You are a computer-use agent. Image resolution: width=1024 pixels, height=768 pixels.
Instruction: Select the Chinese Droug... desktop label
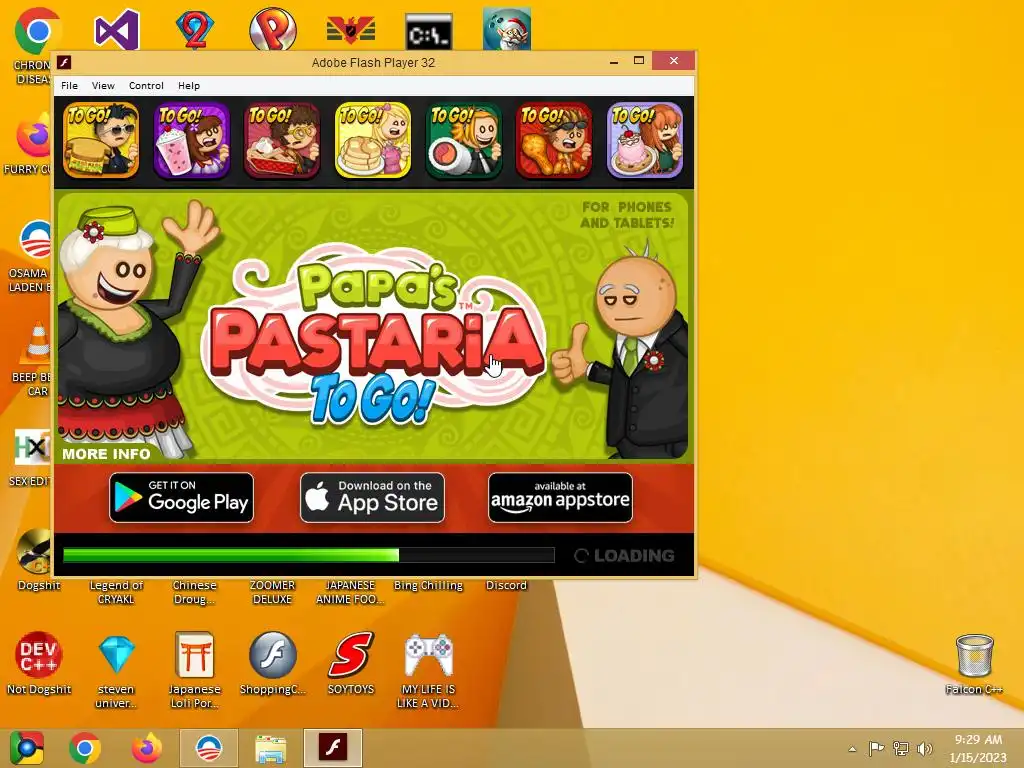tap(194, 592)
